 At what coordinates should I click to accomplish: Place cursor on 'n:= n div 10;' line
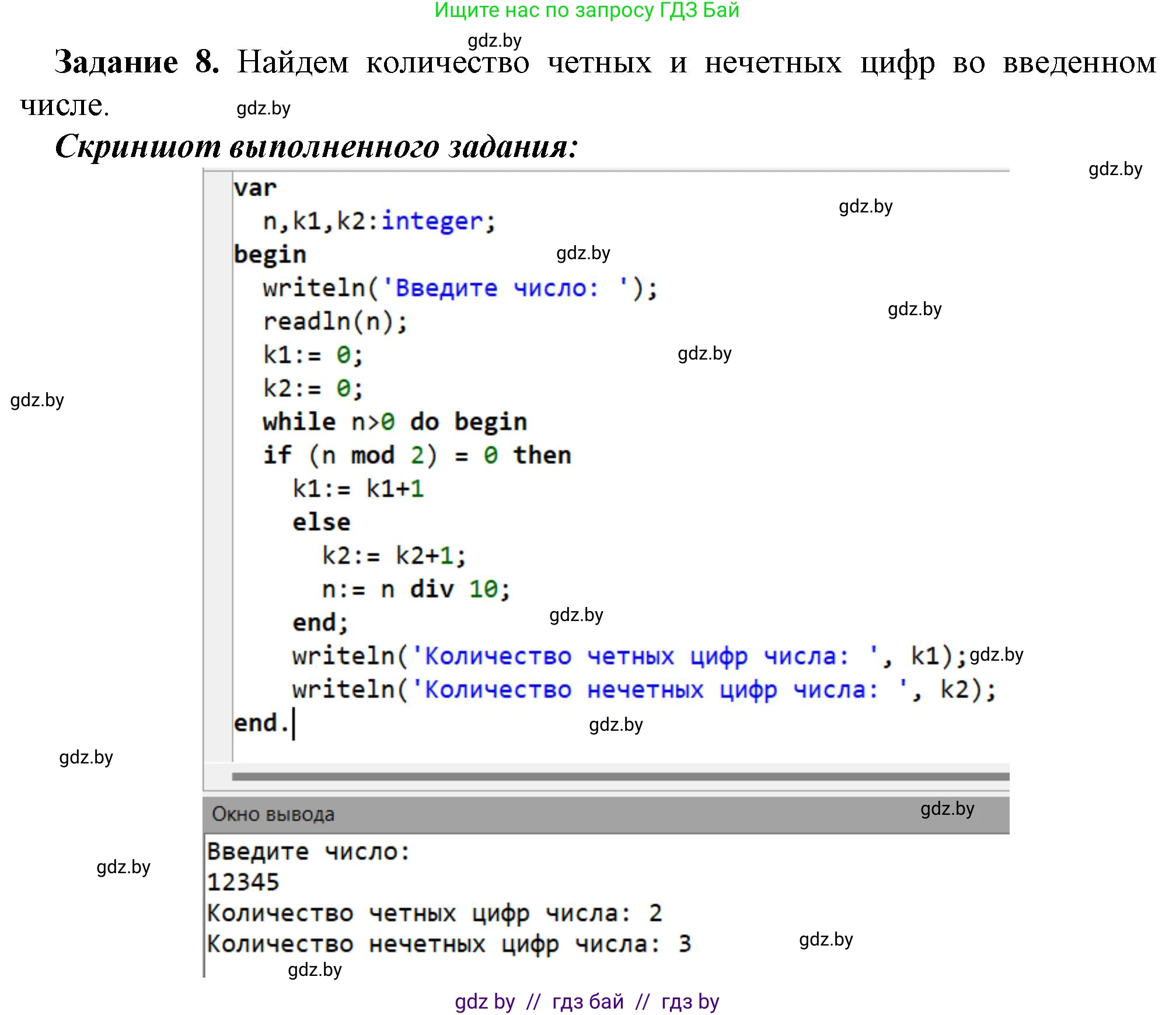(x=416, y=589)
